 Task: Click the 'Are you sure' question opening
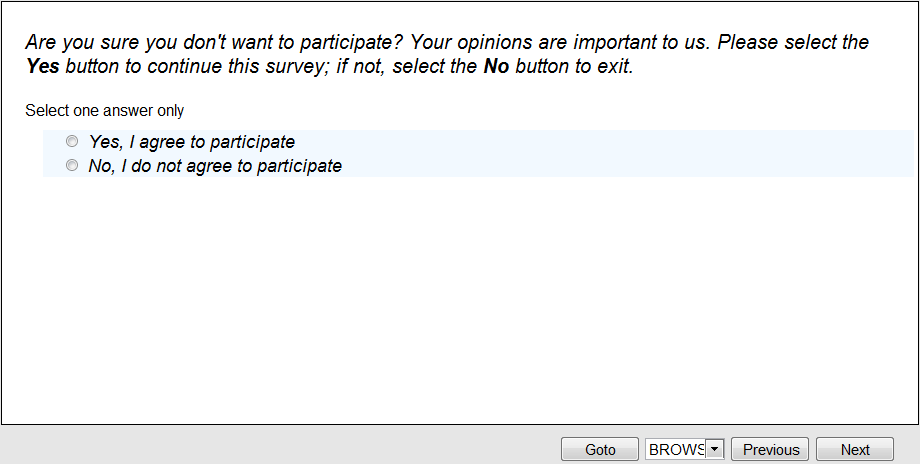[80, 43]
